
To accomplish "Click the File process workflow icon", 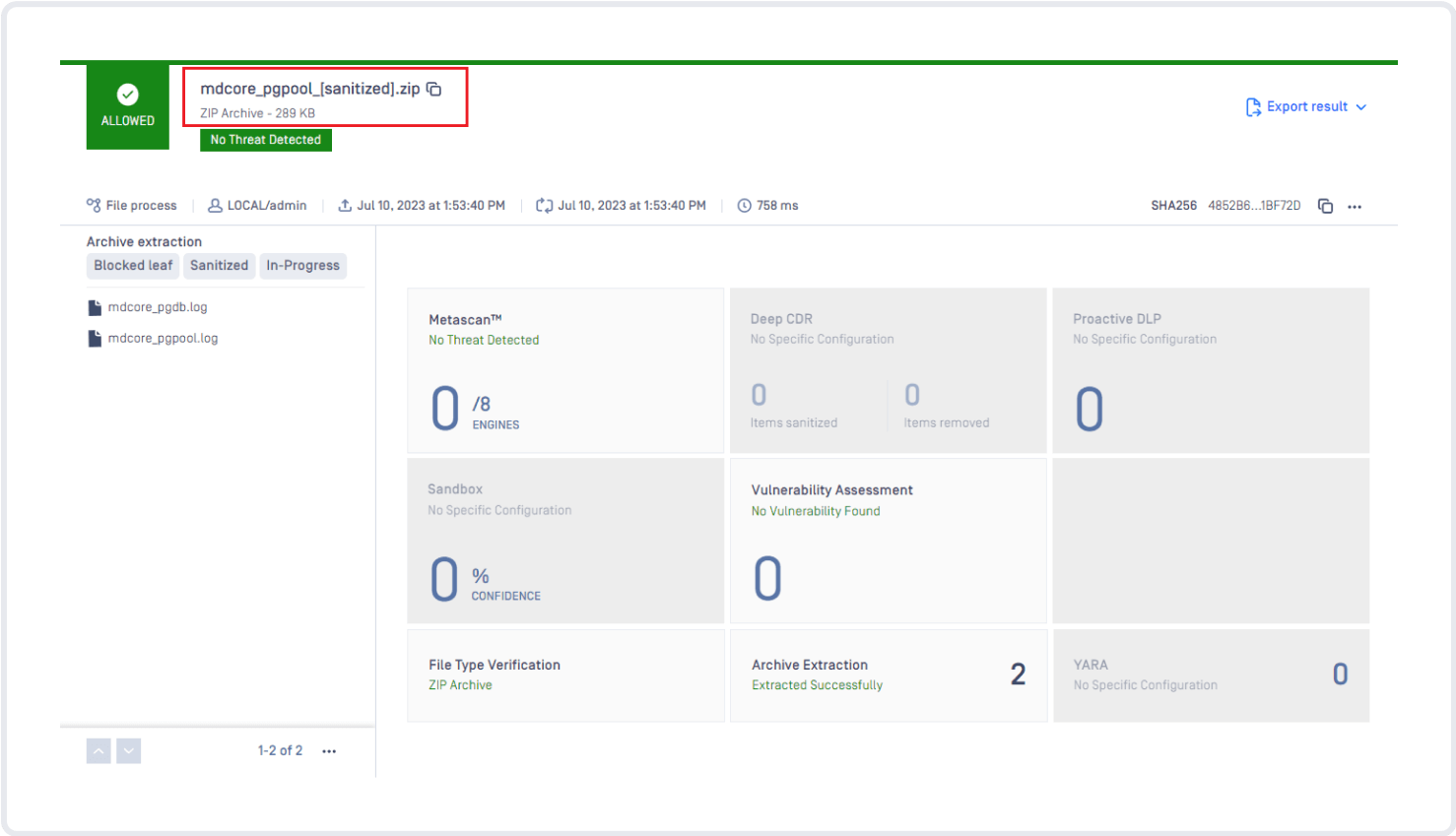I will point(93,205).
